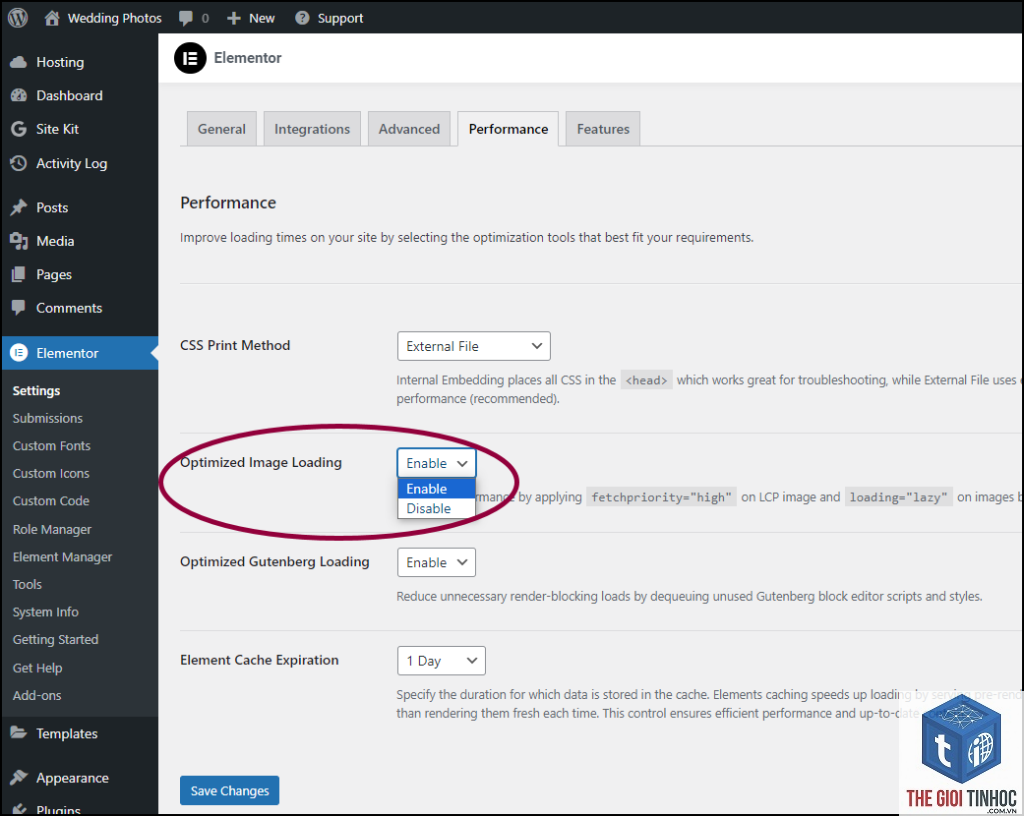This screenshot has width=1024, height=816.
Task: Select the Elementor sidebar menu item
Action: coord(79,353)
